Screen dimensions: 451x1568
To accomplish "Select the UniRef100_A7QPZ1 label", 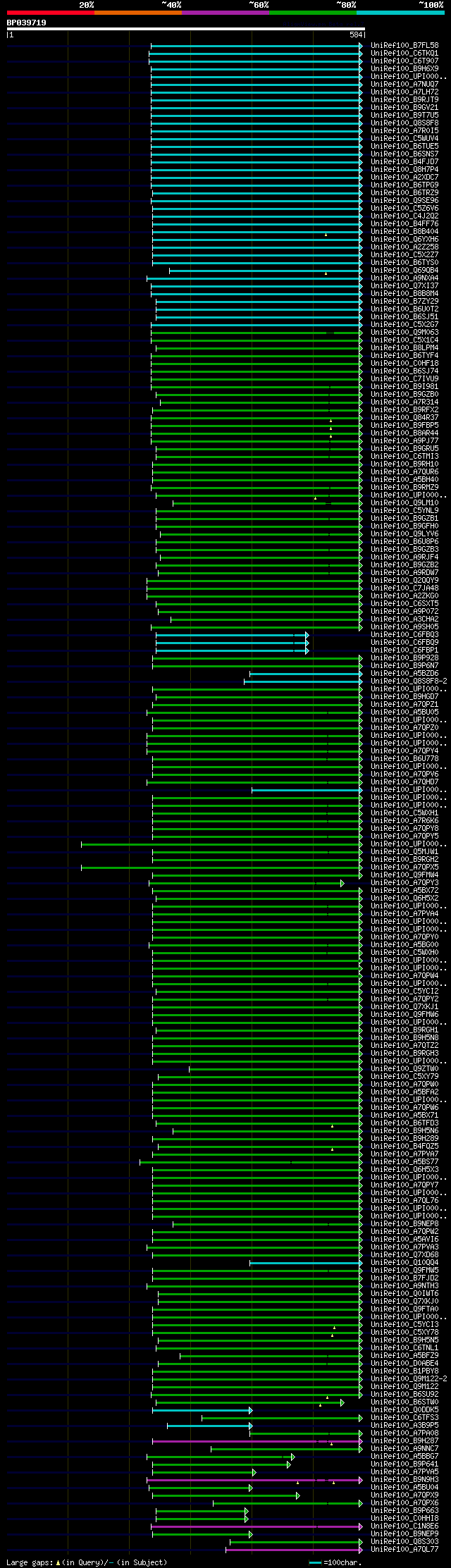I will 404,705.
